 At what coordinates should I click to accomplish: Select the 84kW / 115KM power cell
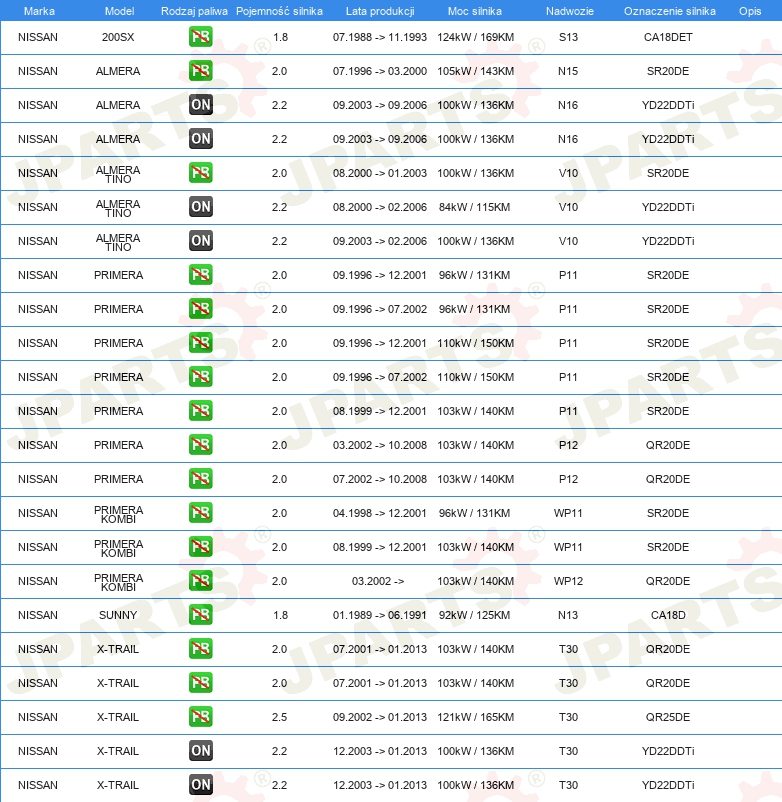click(x=475, y=207)
